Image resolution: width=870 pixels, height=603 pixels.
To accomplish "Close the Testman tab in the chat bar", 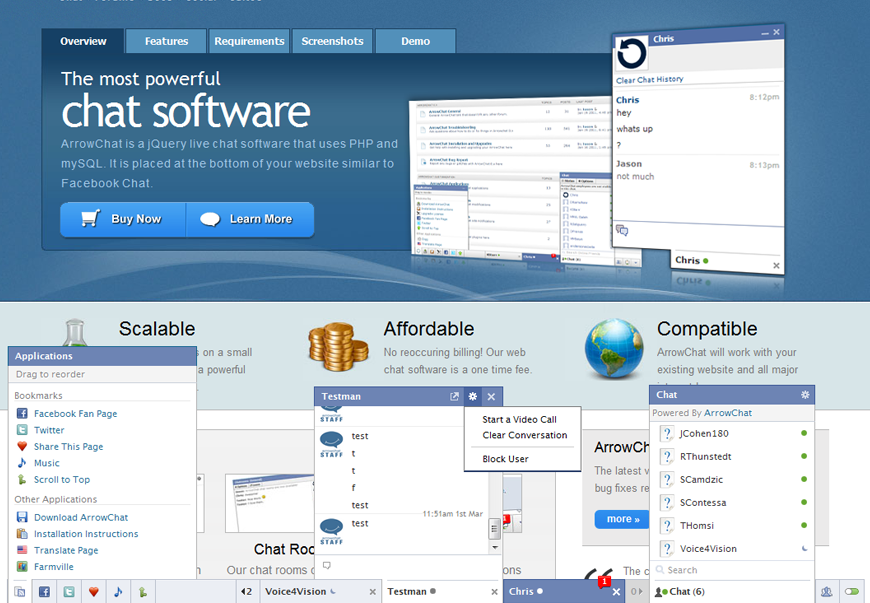I will click(494, 592).
